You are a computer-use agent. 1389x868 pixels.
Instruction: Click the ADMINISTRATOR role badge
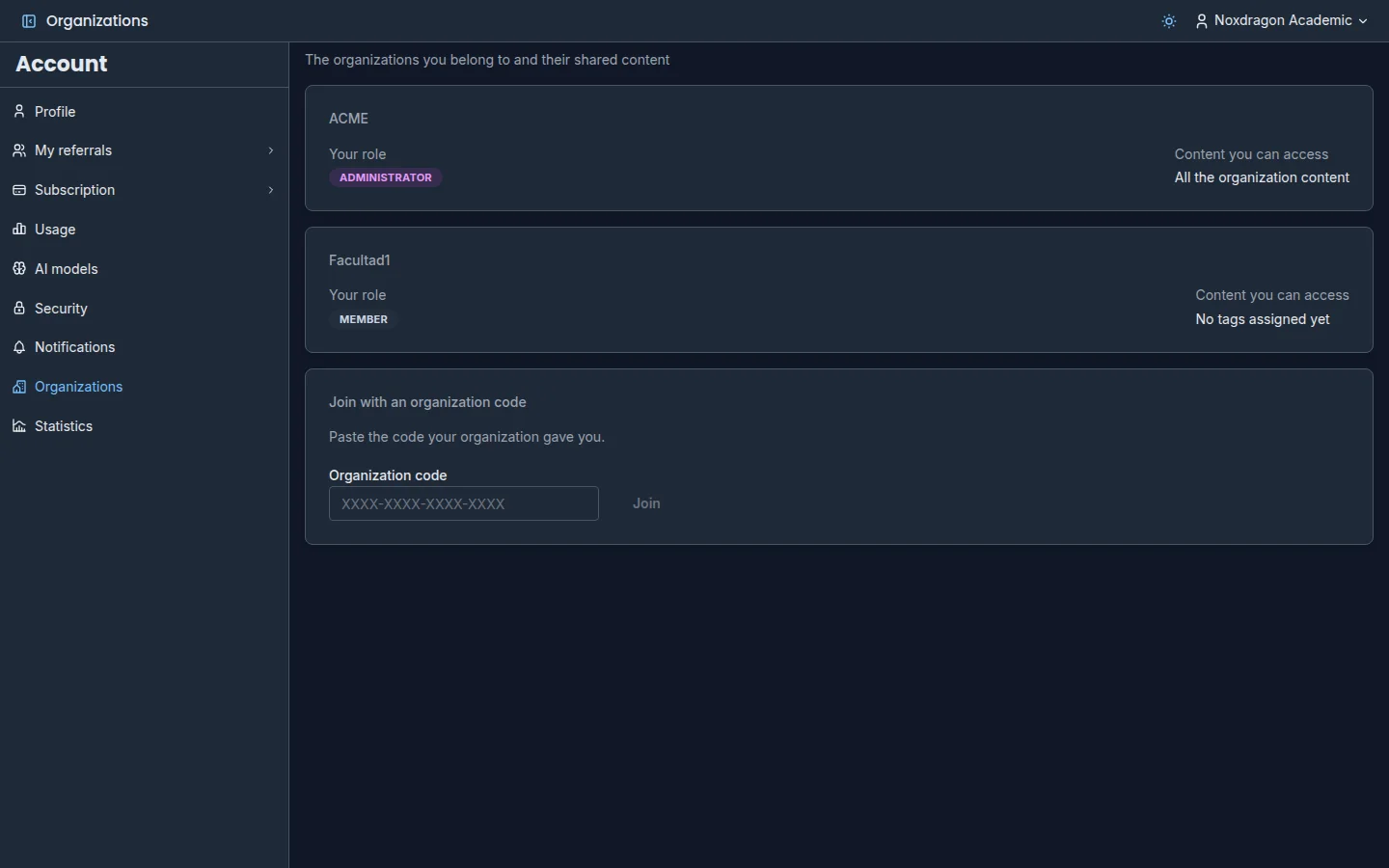point(386,177)
